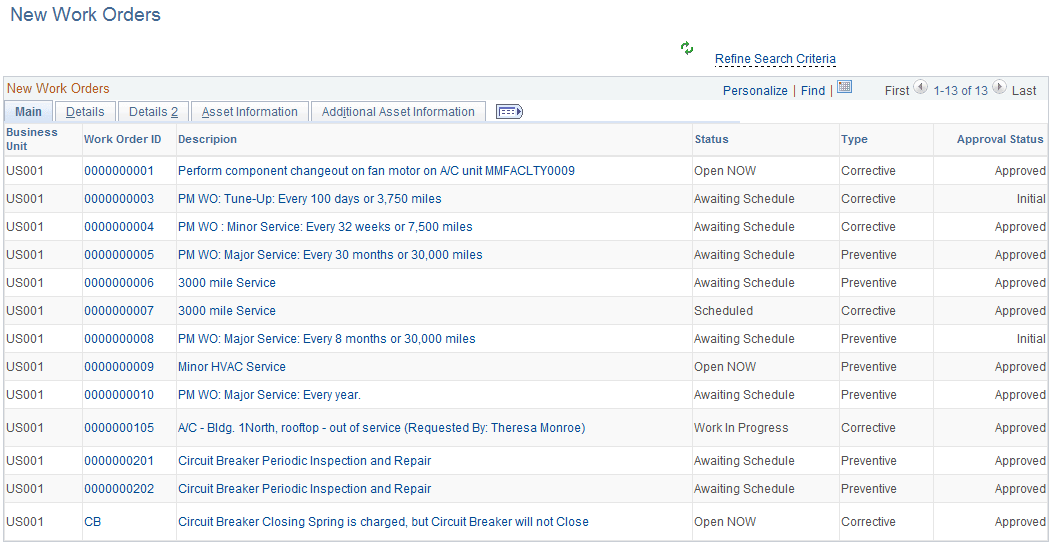Screen dimensions: 1054x552
Task: Open work order 0000000003
Action: point(119,199)
